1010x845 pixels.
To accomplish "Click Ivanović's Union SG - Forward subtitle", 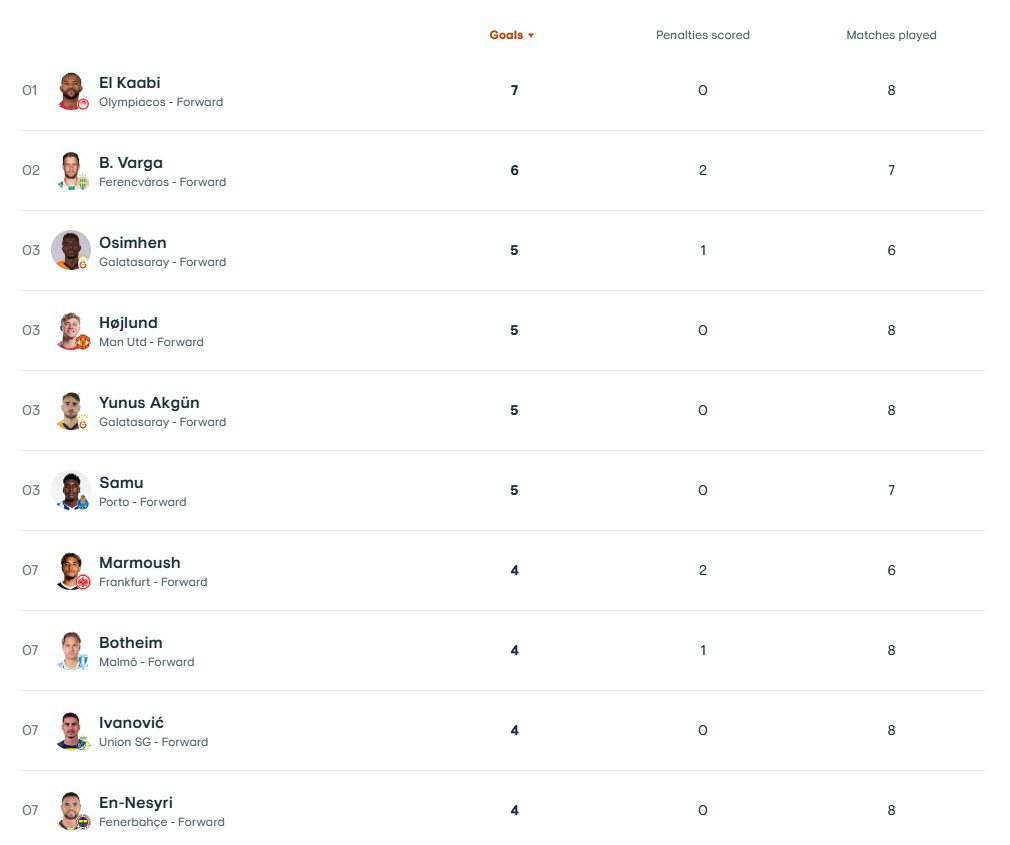I will pos(153,742).
